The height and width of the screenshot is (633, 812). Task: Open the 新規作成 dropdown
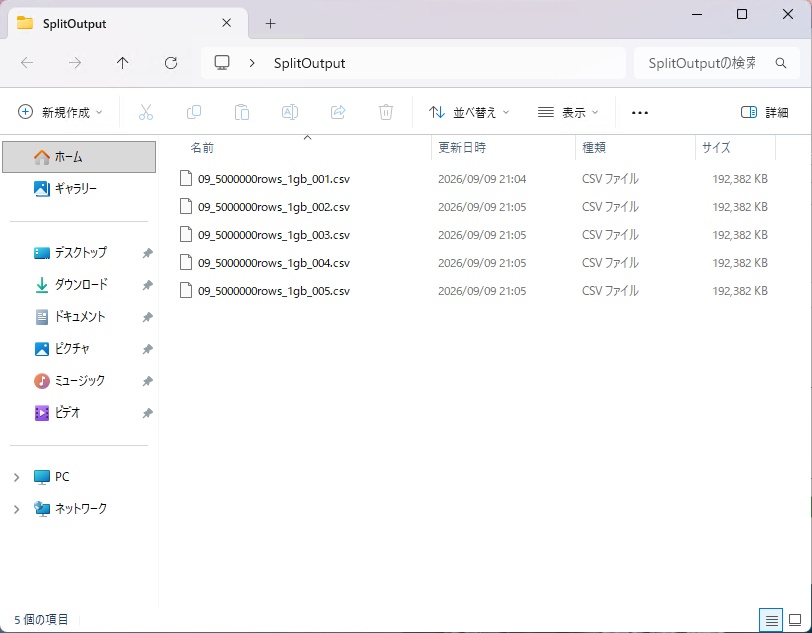pyautogui.click(x=60, y=112)
